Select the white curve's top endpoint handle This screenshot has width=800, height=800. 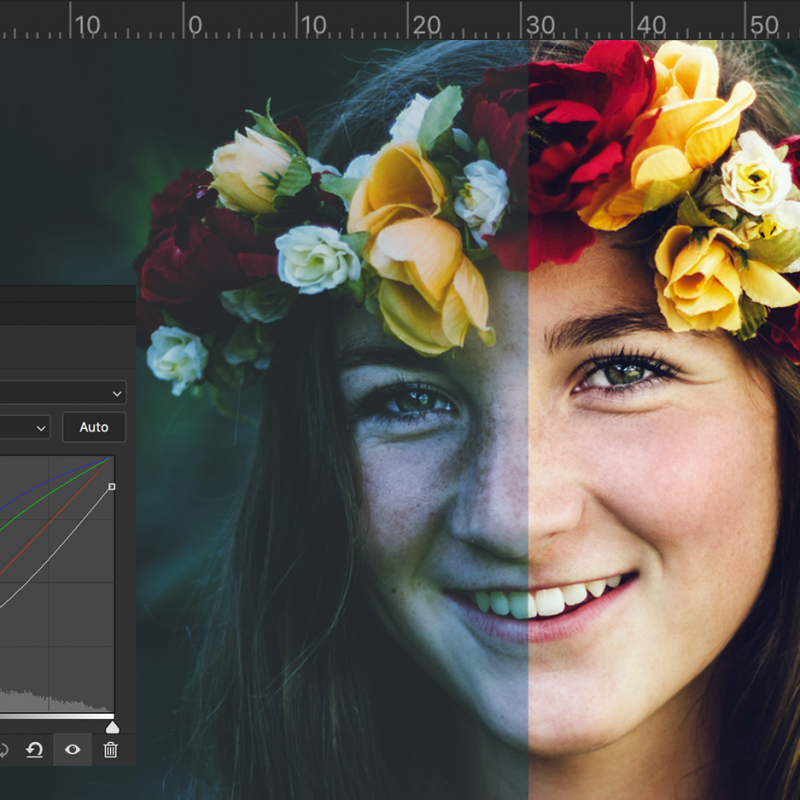[x=111, y=487]
